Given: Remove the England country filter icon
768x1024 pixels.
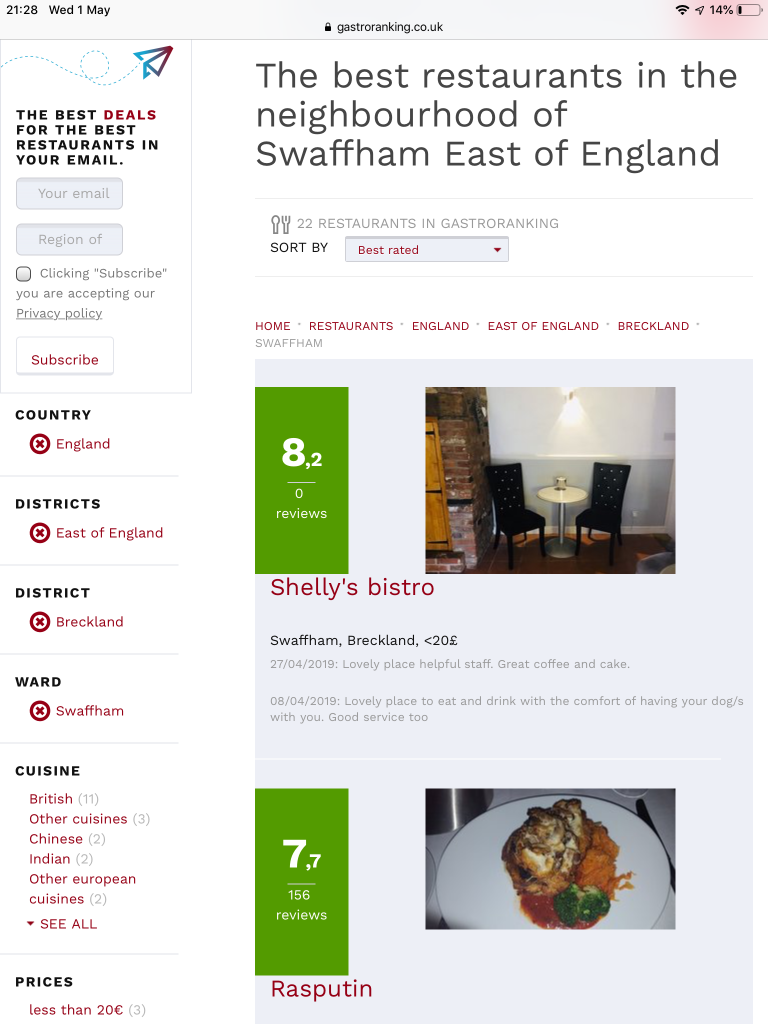Looking at the screenshot, I should [x=40, y=444].
